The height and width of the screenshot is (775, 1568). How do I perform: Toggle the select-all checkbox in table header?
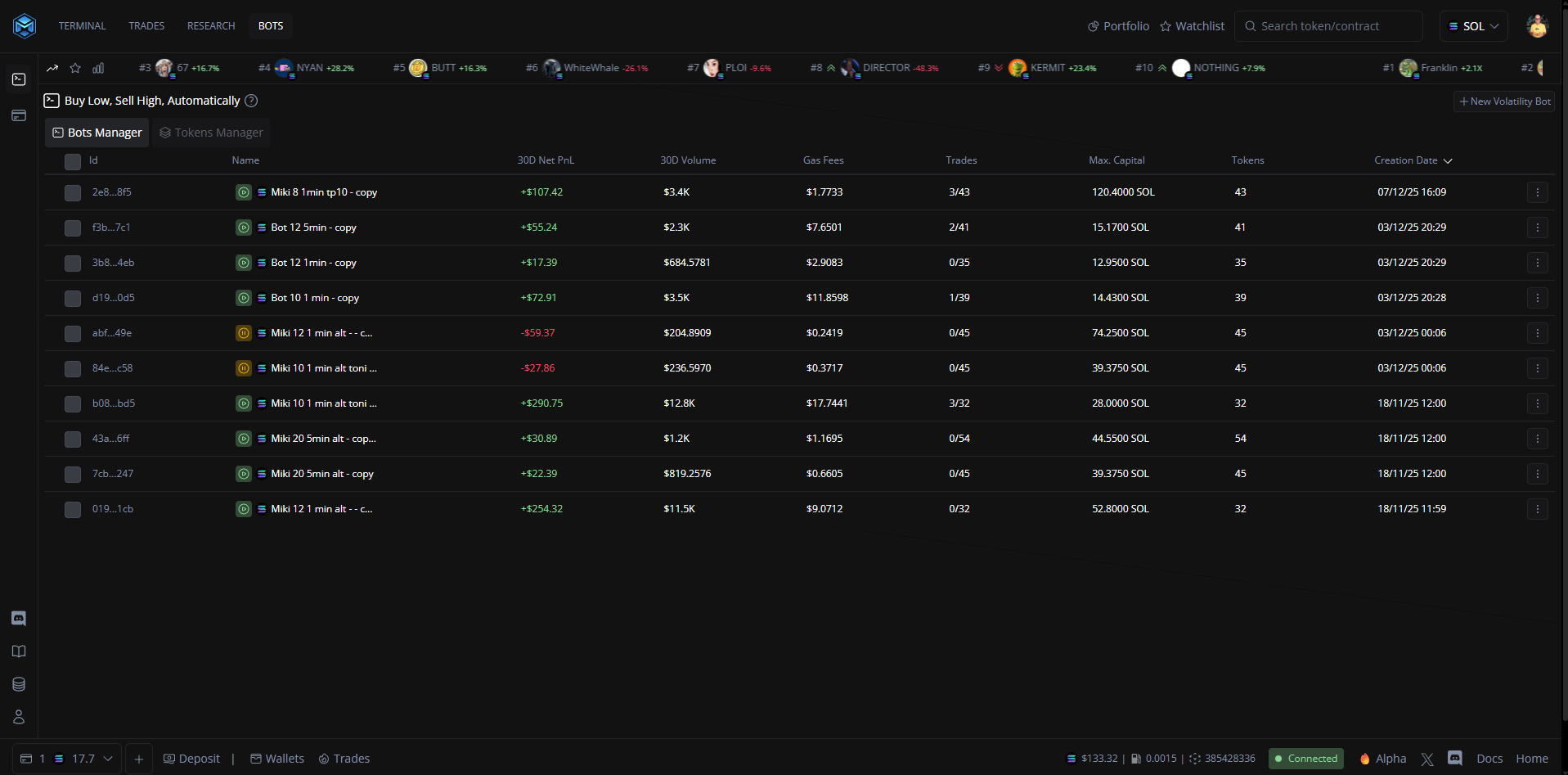73,161
